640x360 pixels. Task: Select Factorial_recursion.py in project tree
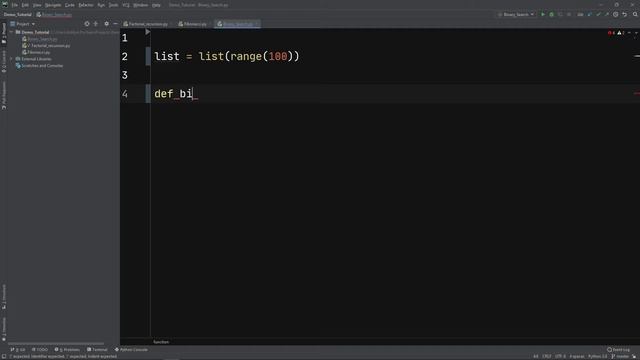point(46,45)
